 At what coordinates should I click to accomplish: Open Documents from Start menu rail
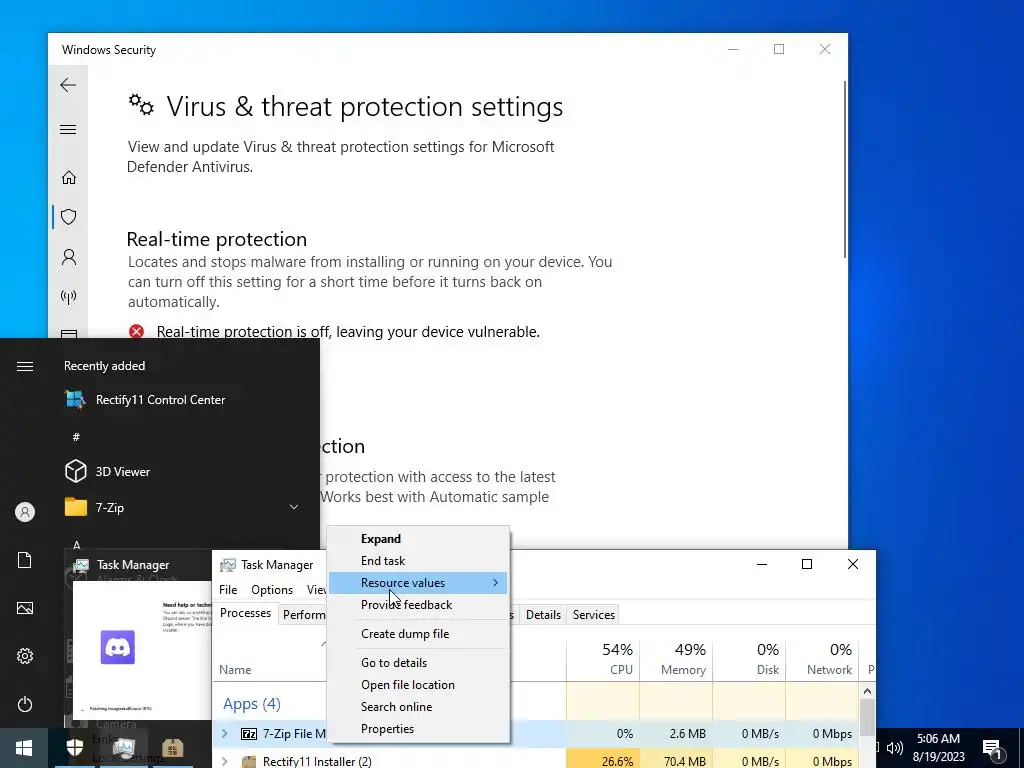tap(25, 560)
